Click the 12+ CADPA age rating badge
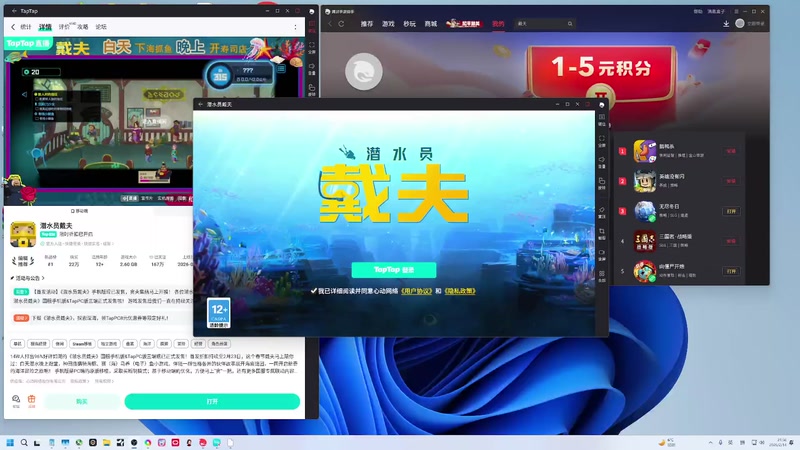The image size is (800, 450). point(218,313)
